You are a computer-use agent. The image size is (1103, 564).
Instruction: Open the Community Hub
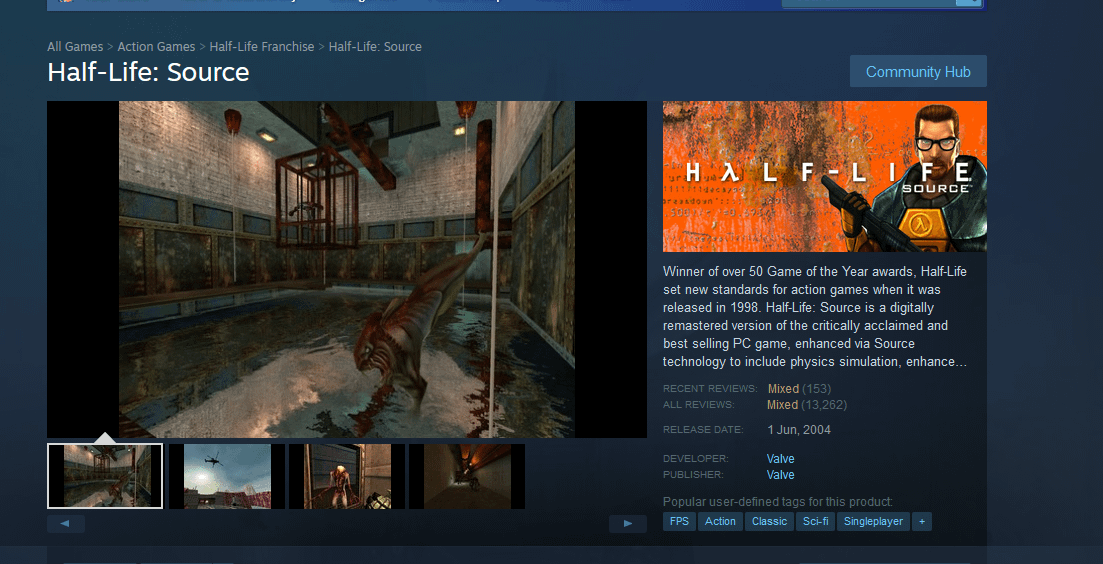point(917,72)
